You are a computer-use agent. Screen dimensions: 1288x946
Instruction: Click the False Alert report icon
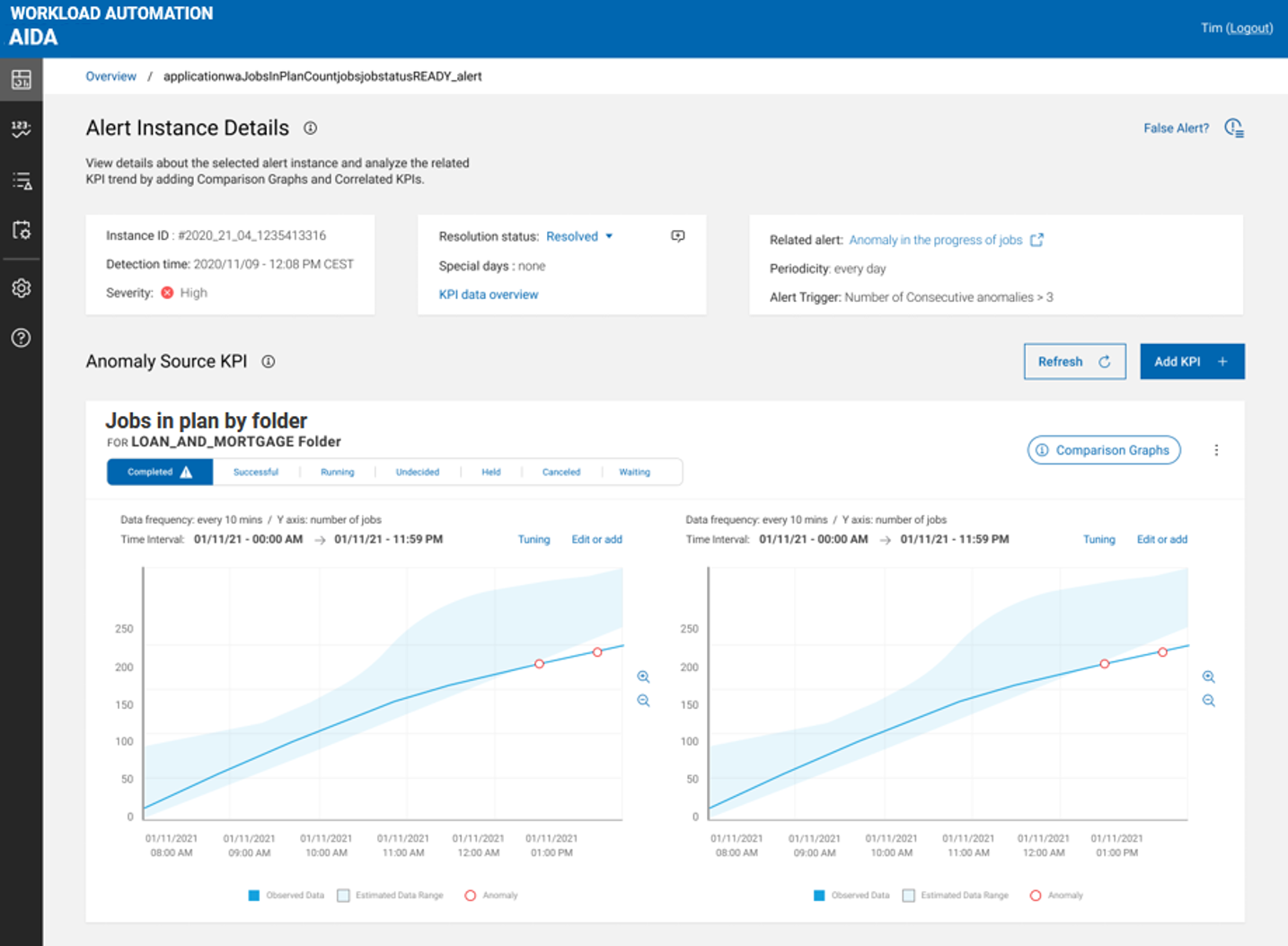tap(1234, 128)
